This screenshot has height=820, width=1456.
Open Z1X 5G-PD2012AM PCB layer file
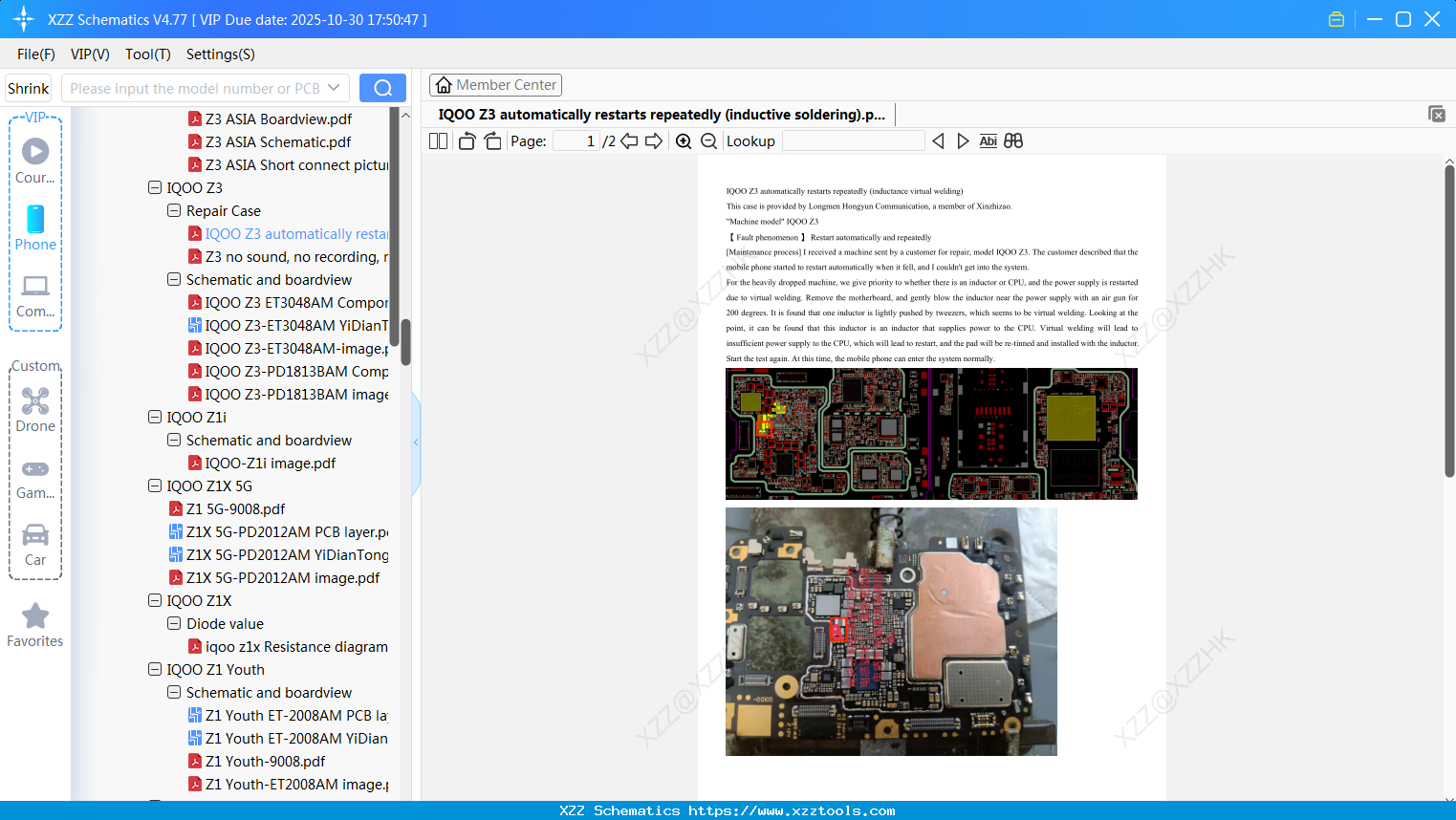[x=278, y=531]
